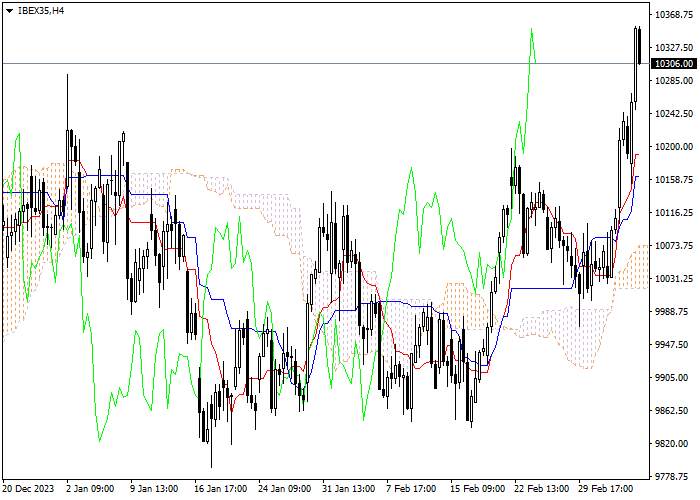
Task: Select the 16 Jan 17:00 time label
Action: [x=221, y=488]
